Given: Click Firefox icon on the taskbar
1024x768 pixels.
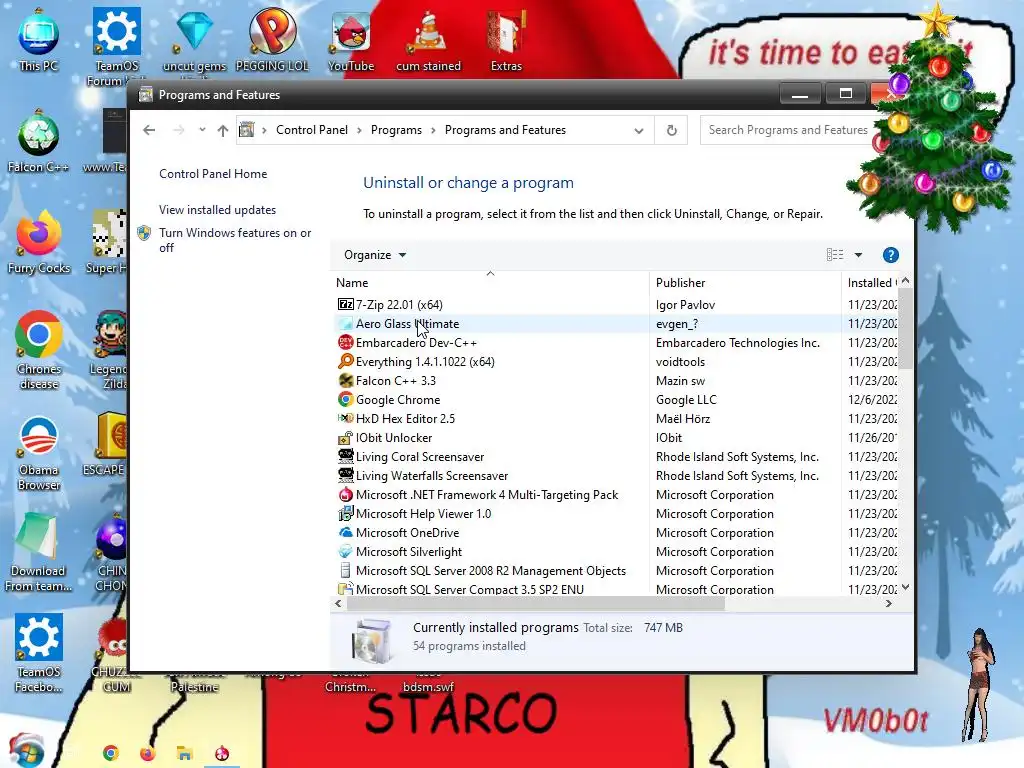Looking at the screenshot, I should click(x=148, y=753).
